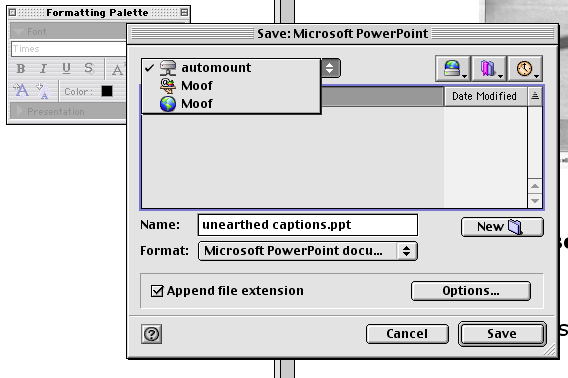568x378 pixels.
Task: Open the Shortcuts network globe button
Action: (x=453, y=68)
